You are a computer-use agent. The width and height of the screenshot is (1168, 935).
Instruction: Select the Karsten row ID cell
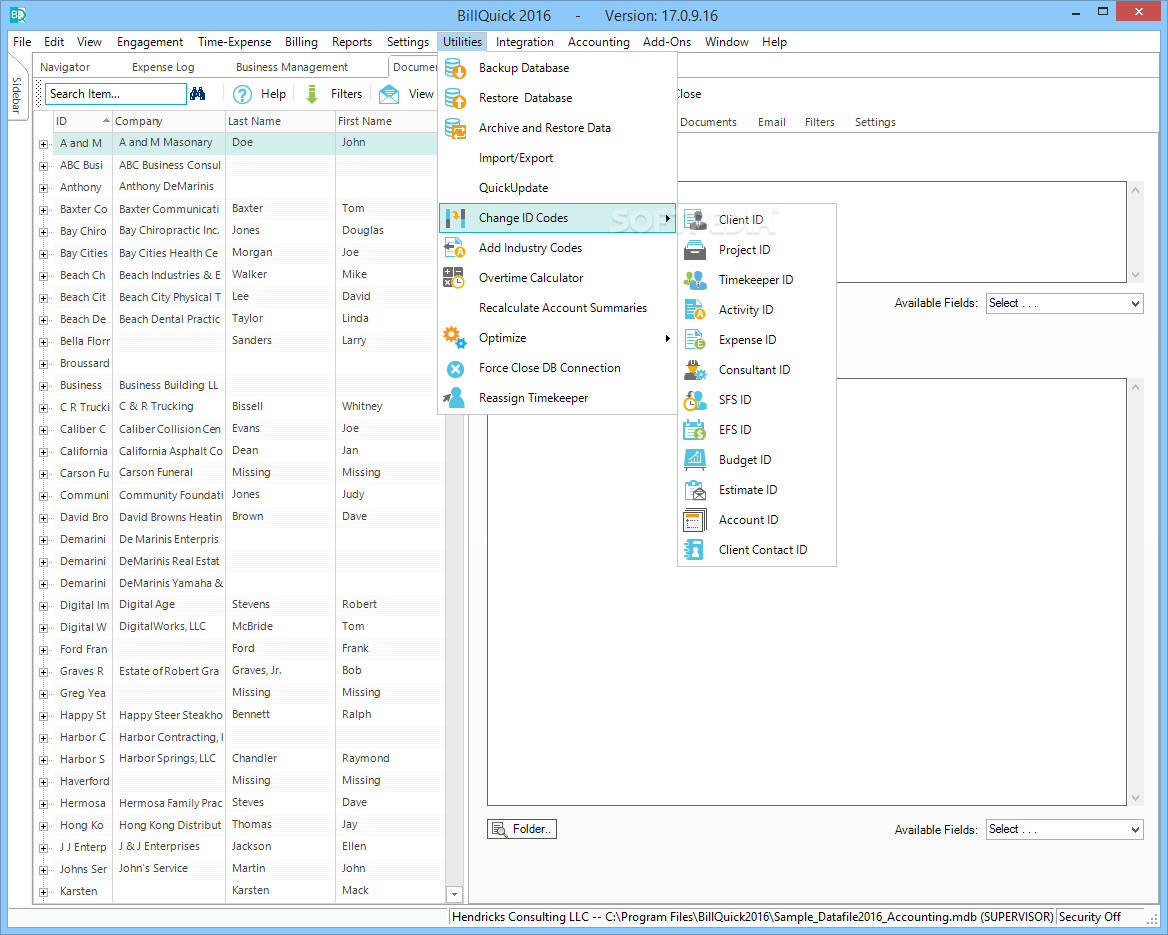[x=83, y=891]
